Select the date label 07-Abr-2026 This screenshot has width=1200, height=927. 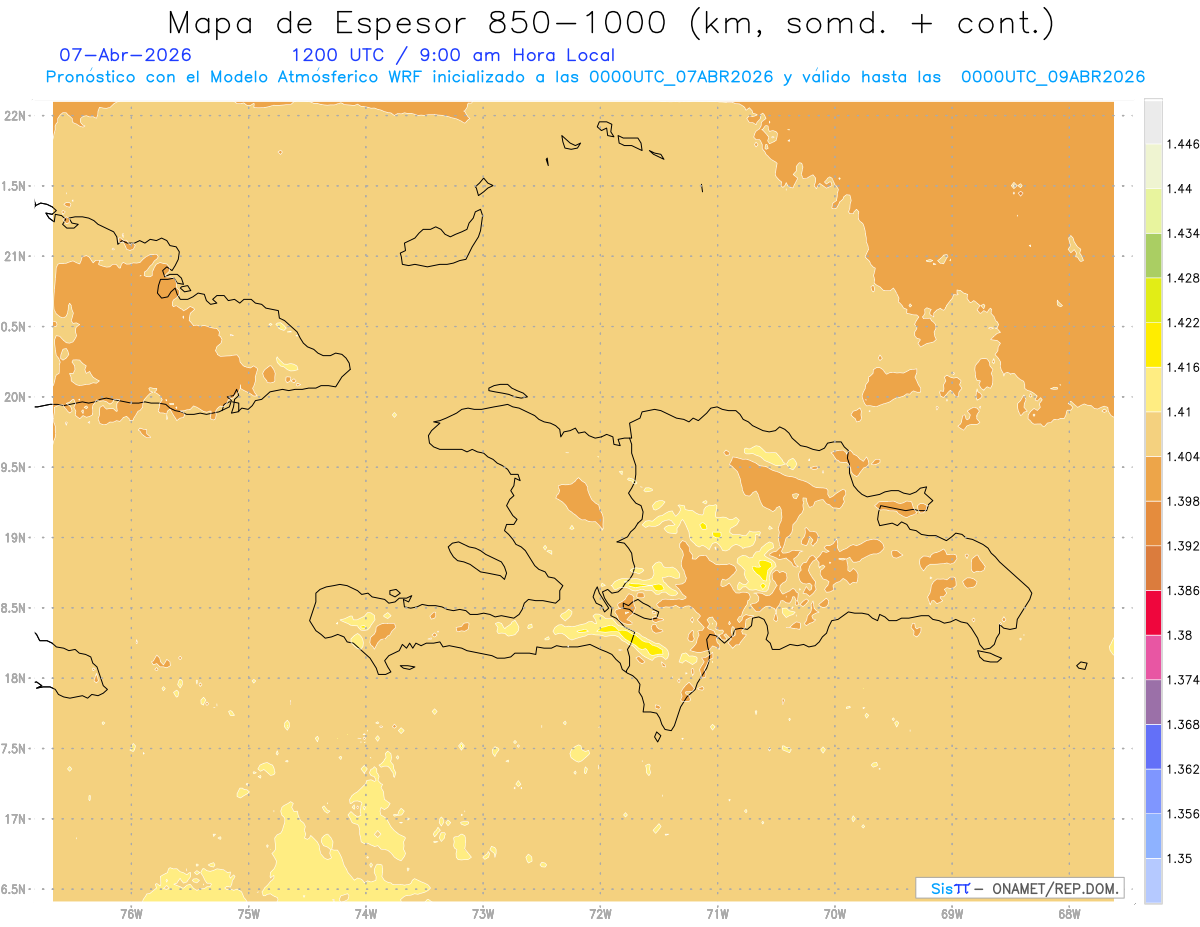pos(126,55)
